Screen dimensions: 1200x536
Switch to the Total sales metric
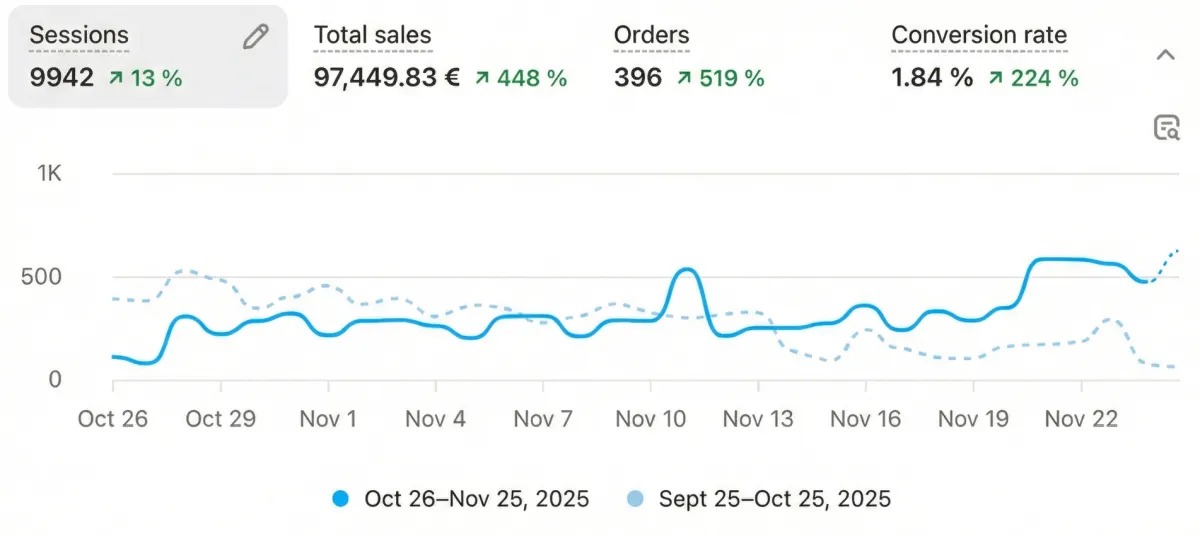pyautogui.click(x=372, y=36)
